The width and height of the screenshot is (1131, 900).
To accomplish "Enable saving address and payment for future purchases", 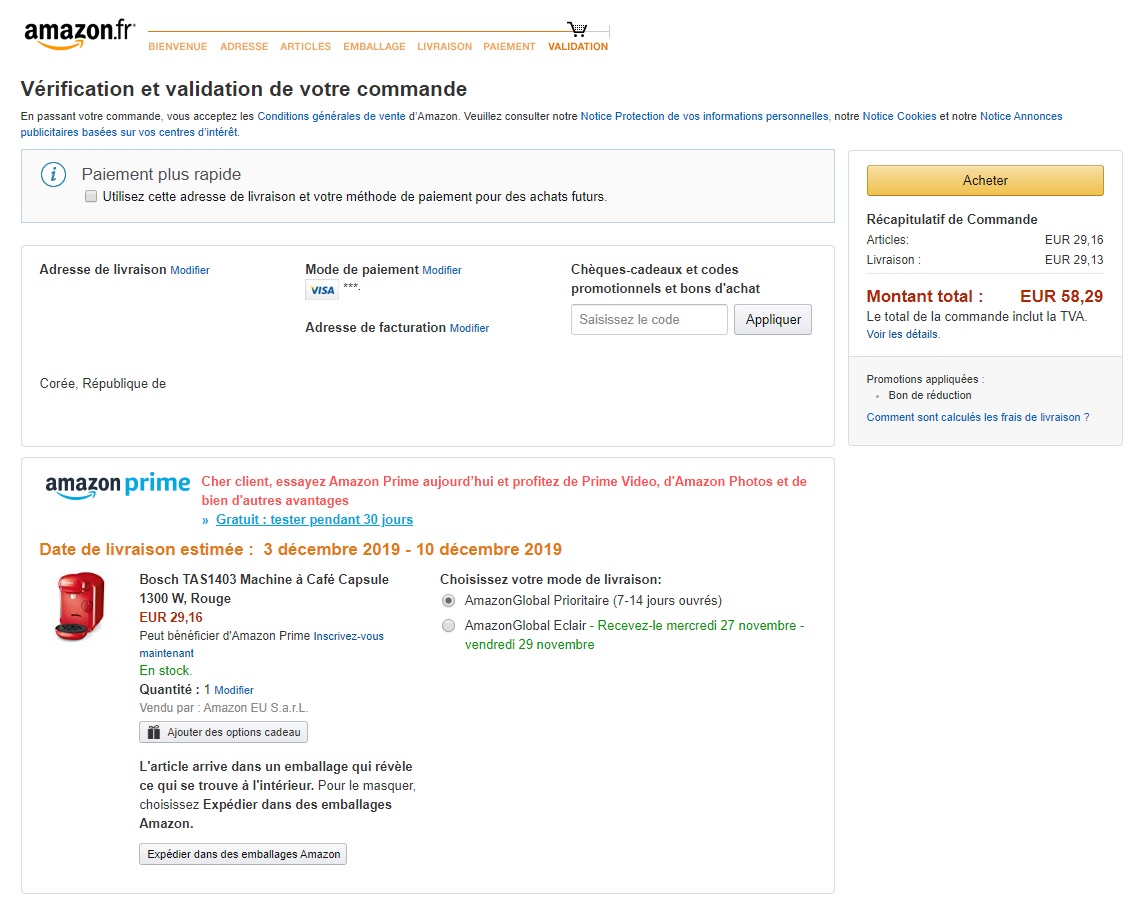I will point(91,197).
